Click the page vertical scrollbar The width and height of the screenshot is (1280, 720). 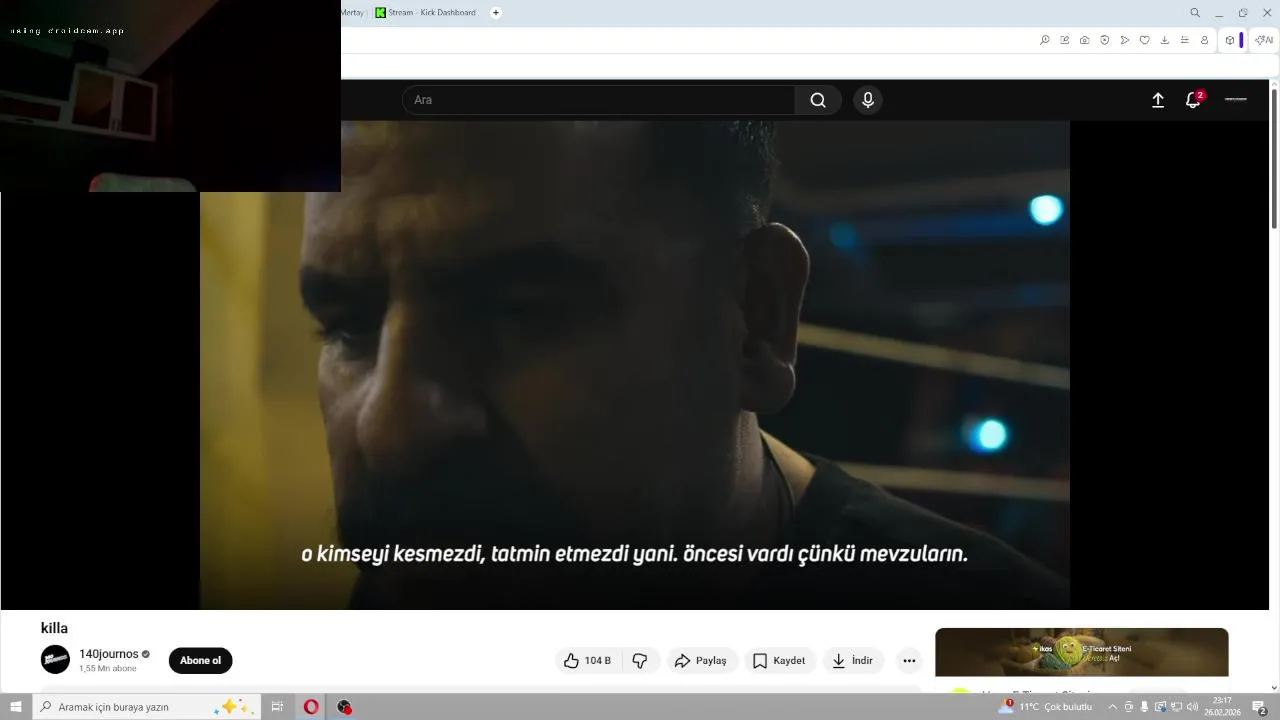[x=1274, y=158]
